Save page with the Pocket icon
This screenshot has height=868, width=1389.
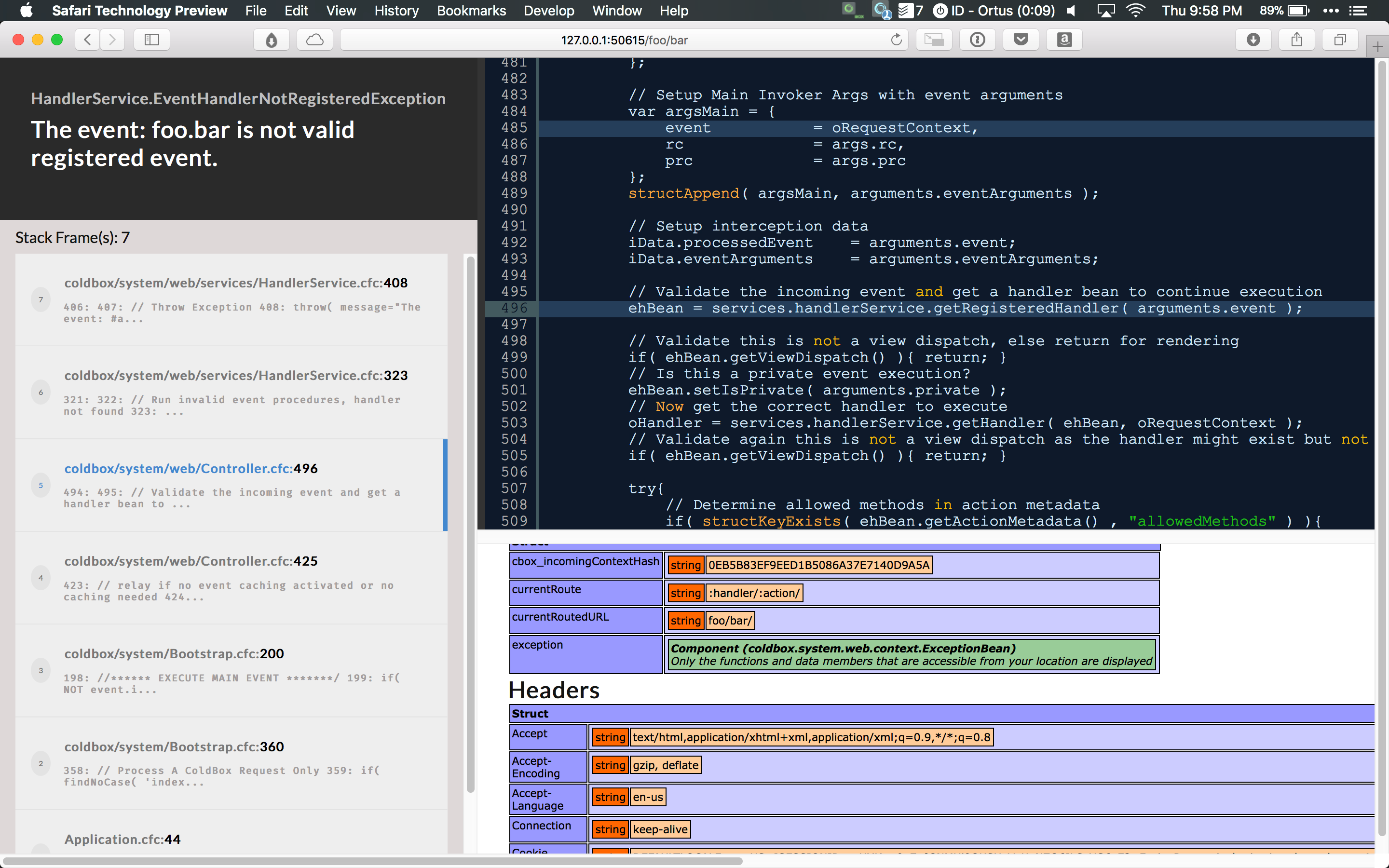coord(1021,40)
